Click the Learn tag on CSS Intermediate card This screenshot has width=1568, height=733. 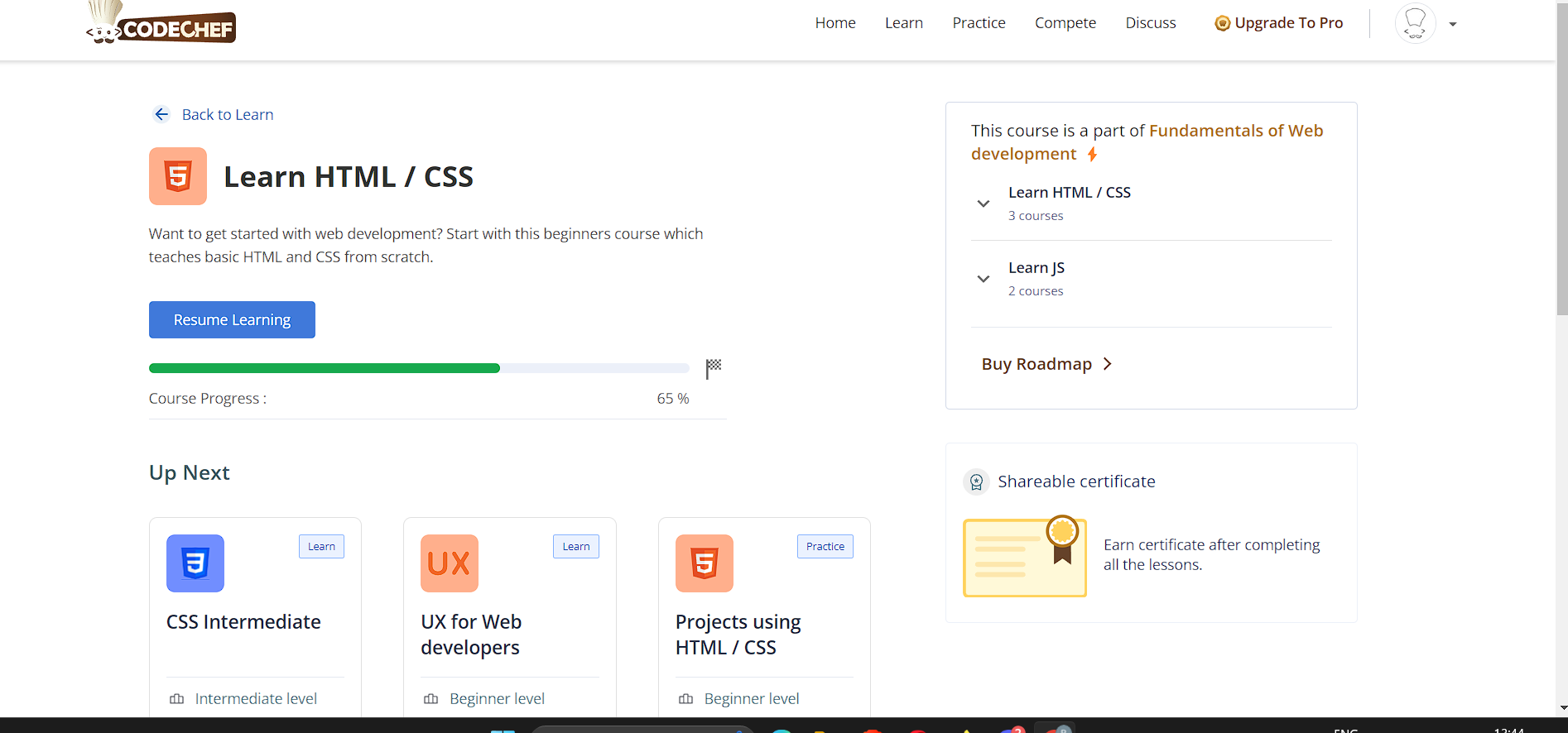(321, 546)
